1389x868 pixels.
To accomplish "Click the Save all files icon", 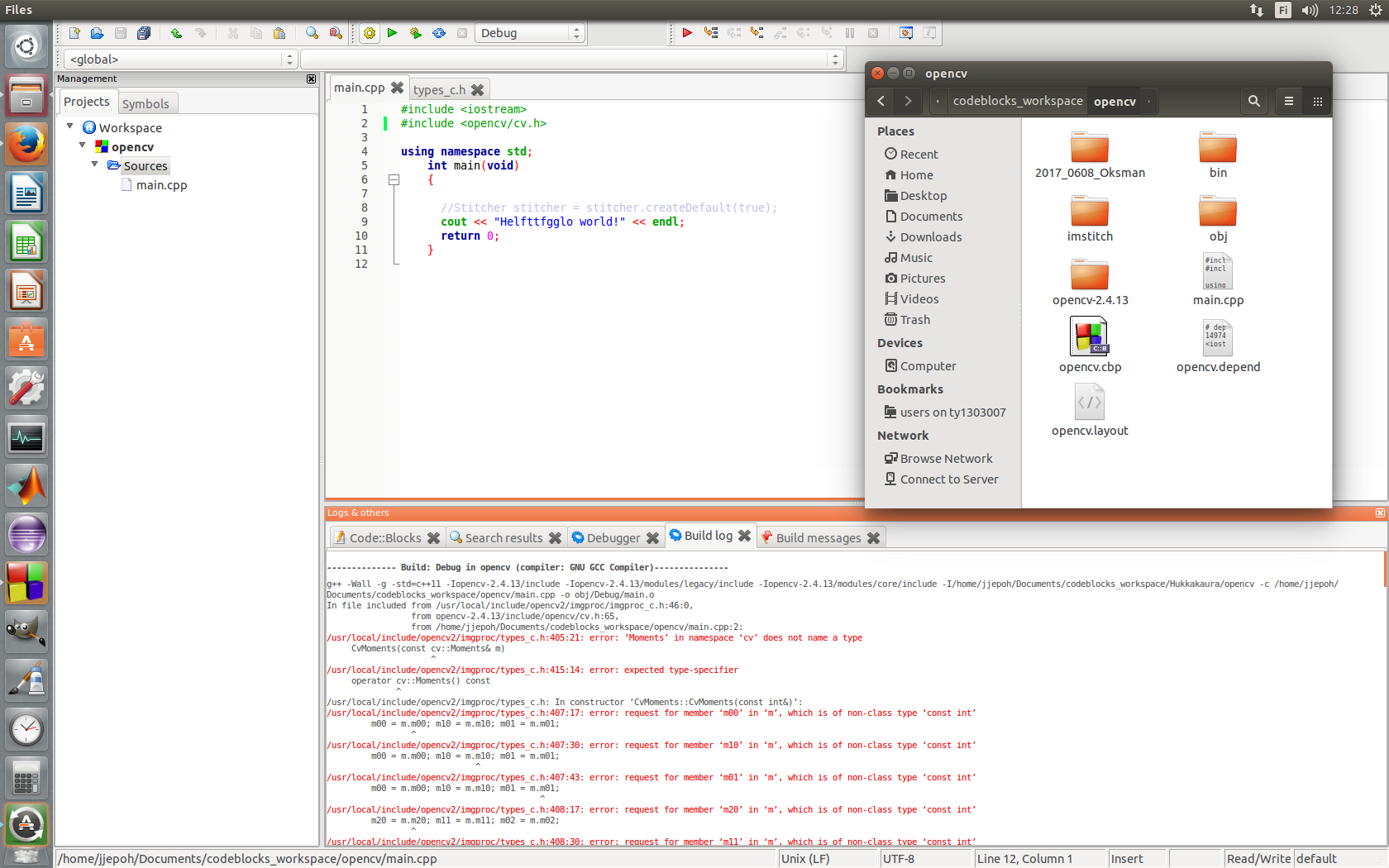I will 144,33.
